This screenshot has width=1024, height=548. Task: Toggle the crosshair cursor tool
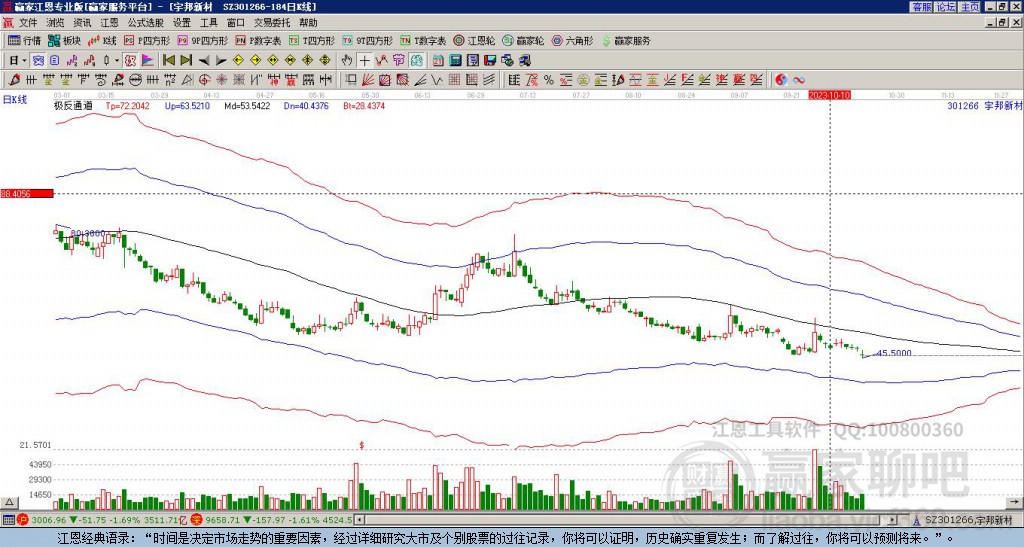[x=364, y=61]
